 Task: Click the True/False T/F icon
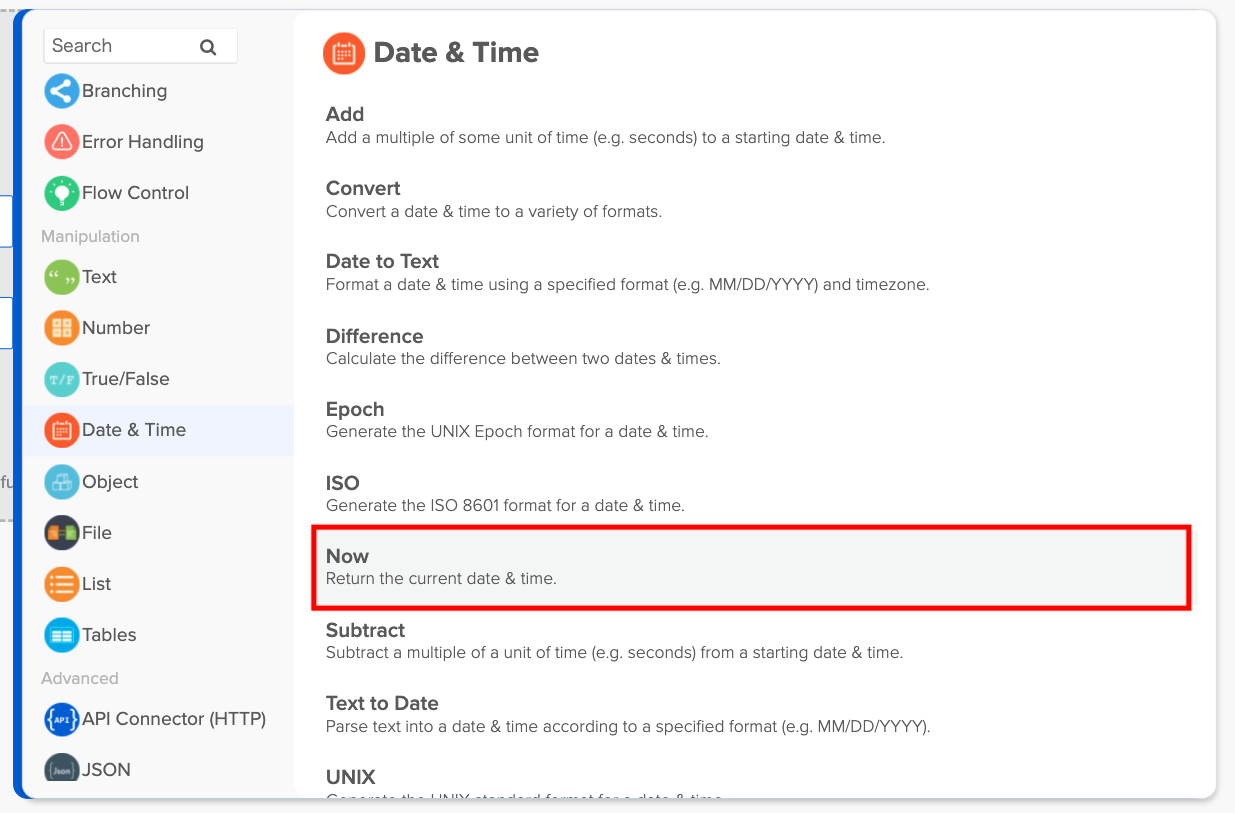(x=61, y=379)
